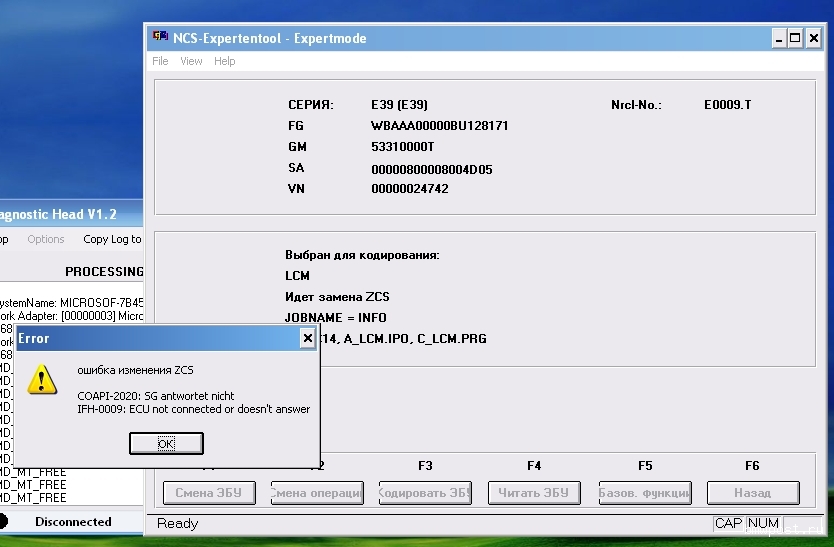Open Copy Log to menu in Diagnostic Head

coord(112,239)
